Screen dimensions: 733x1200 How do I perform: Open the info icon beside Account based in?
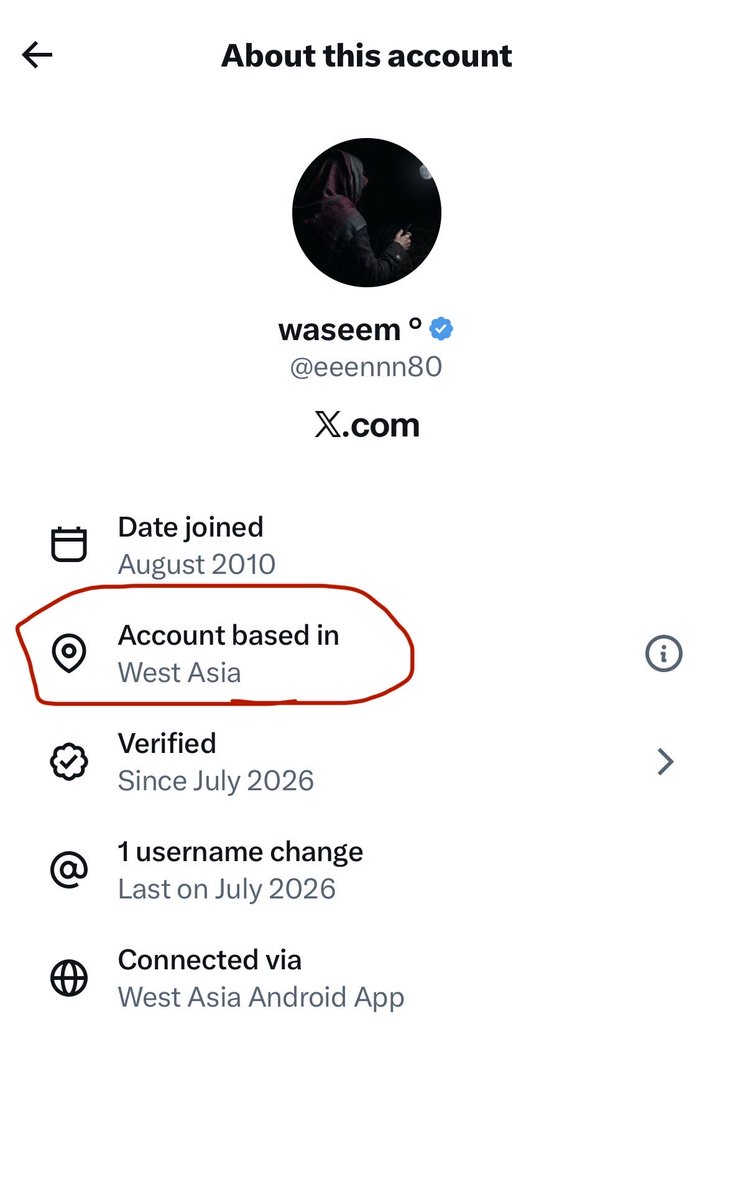pos(663,654)
